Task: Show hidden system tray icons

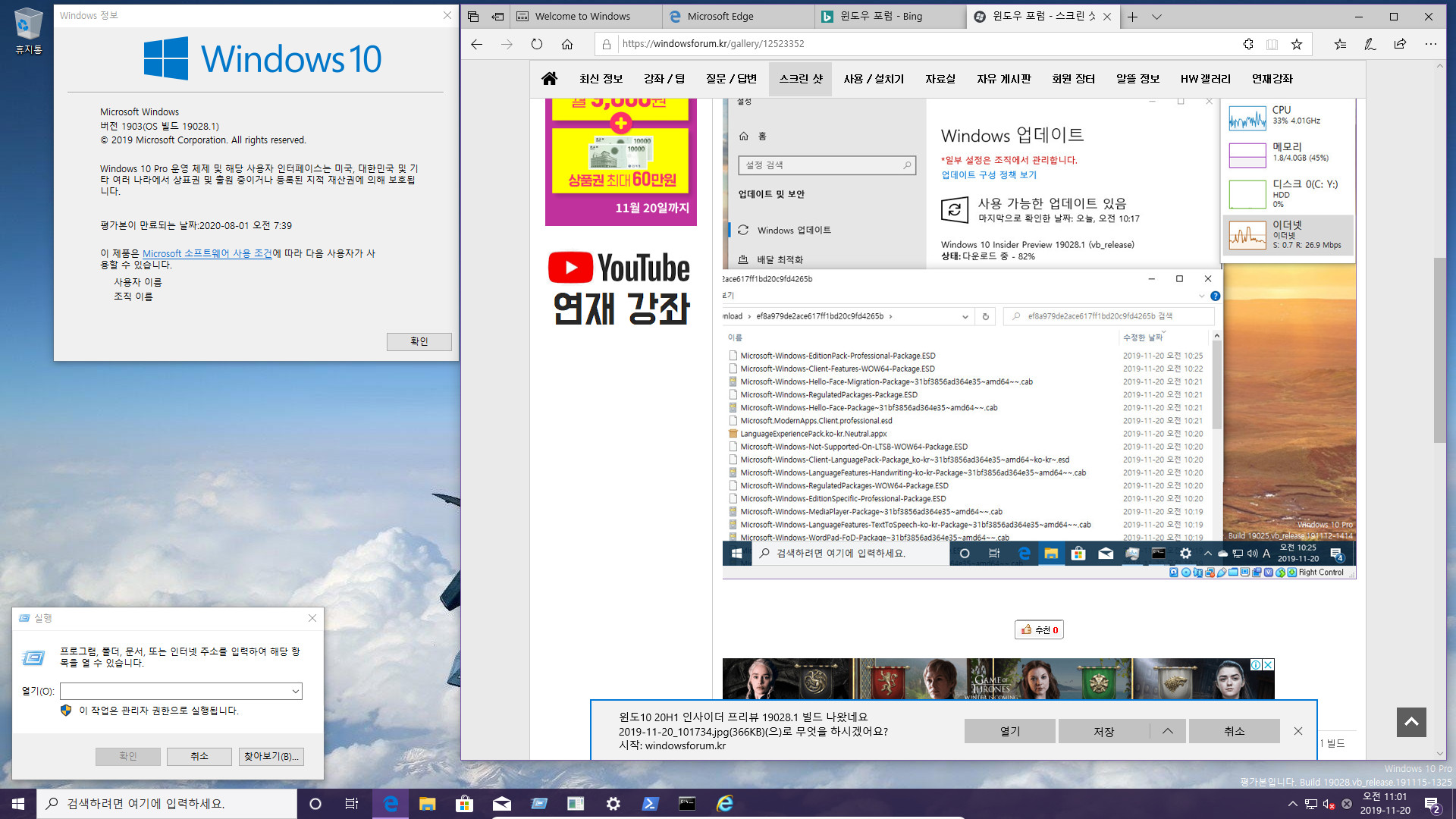Action: click(x=1292, y=804)
